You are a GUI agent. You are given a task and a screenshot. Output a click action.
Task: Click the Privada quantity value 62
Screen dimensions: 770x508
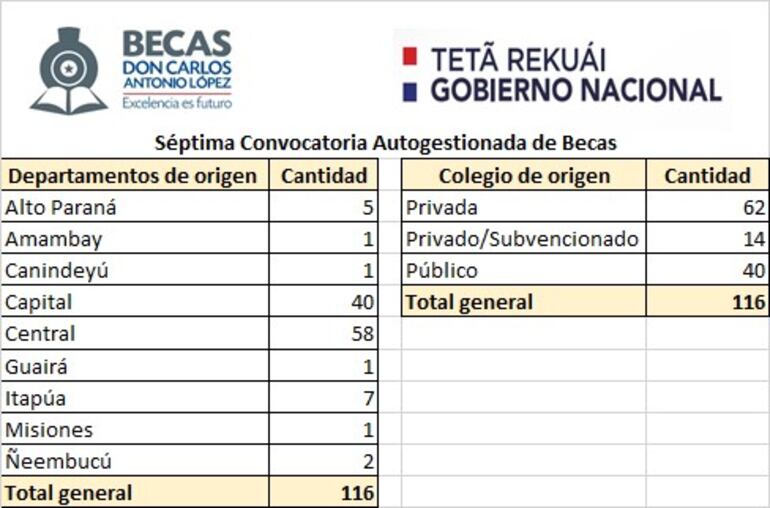(707, 208)
